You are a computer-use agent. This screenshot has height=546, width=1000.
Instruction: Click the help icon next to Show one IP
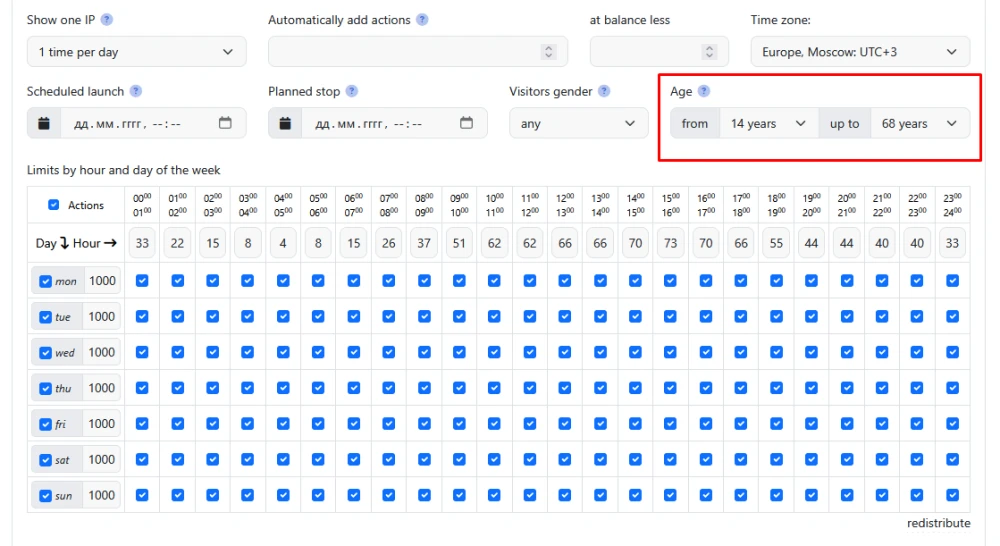click(107, 20)
